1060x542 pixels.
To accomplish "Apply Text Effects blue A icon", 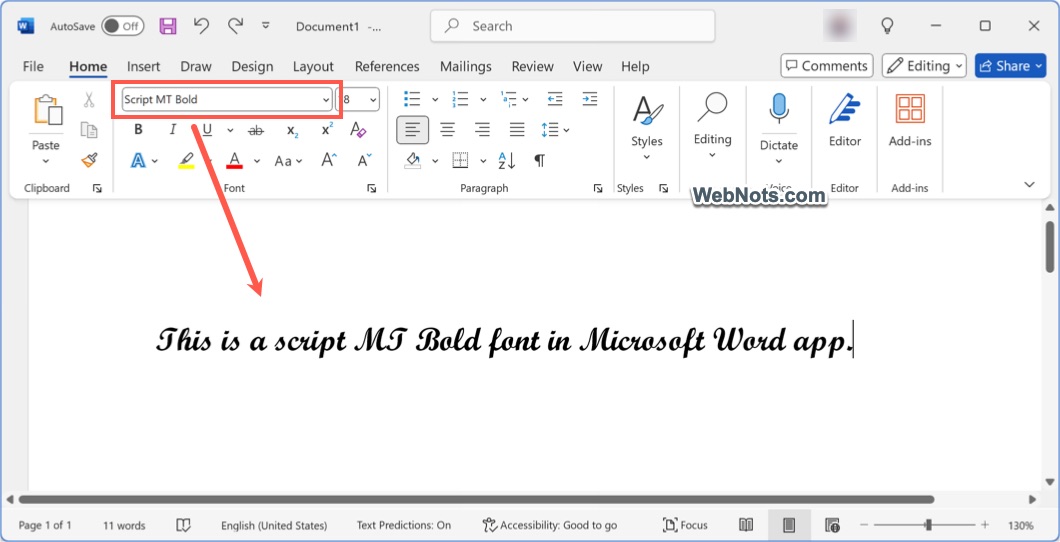I will pyautogui.click(x=138, y=161).
